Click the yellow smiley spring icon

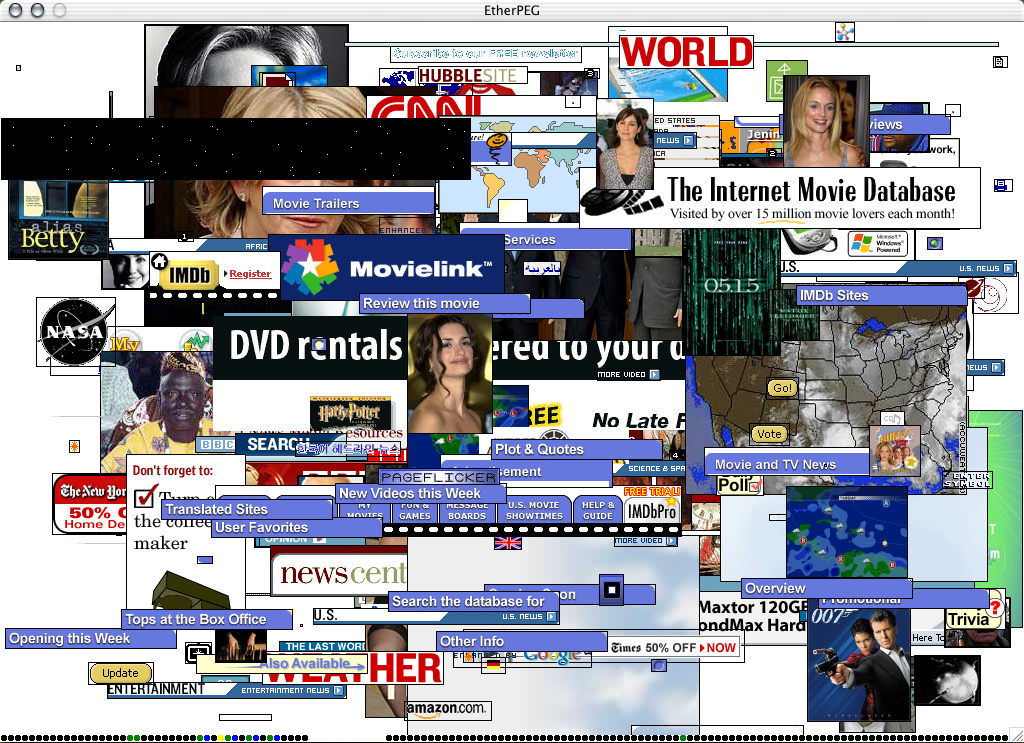[498, 148]
